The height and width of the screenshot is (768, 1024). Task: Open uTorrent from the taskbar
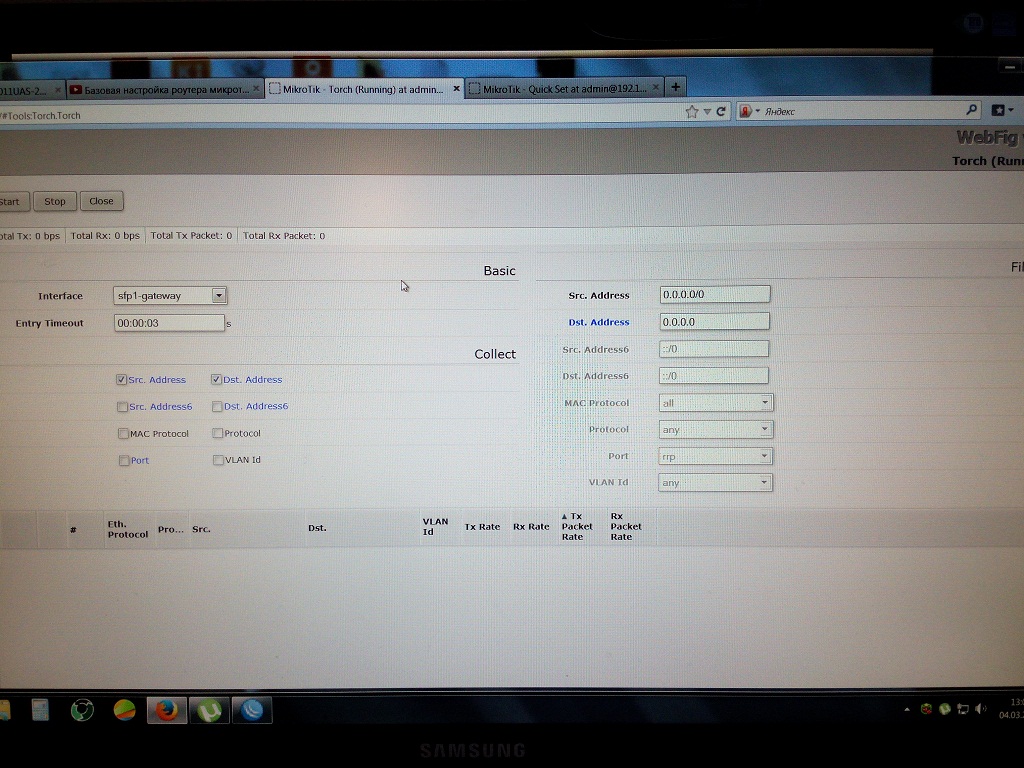click(209, 711)
